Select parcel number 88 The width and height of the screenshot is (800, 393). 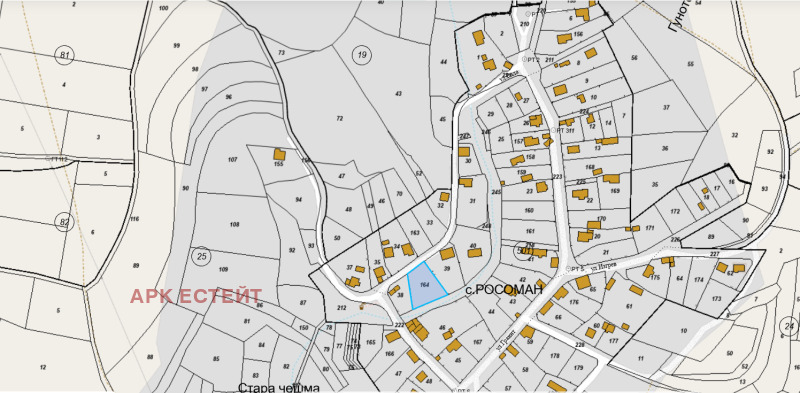click(x=150, y=357)
